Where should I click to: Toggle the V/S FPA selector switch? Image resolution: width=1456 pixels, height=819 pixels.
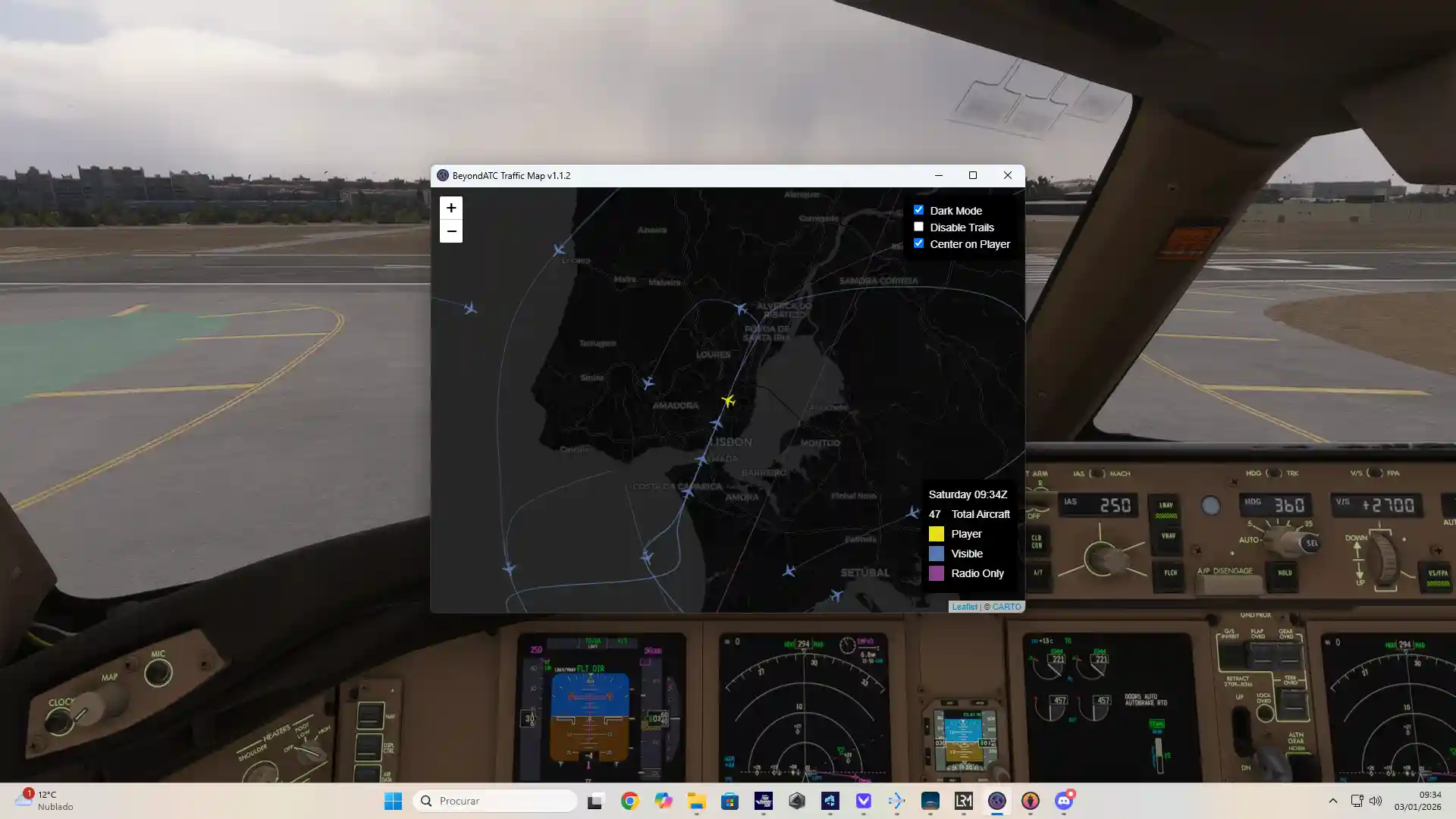point(1375,473)
